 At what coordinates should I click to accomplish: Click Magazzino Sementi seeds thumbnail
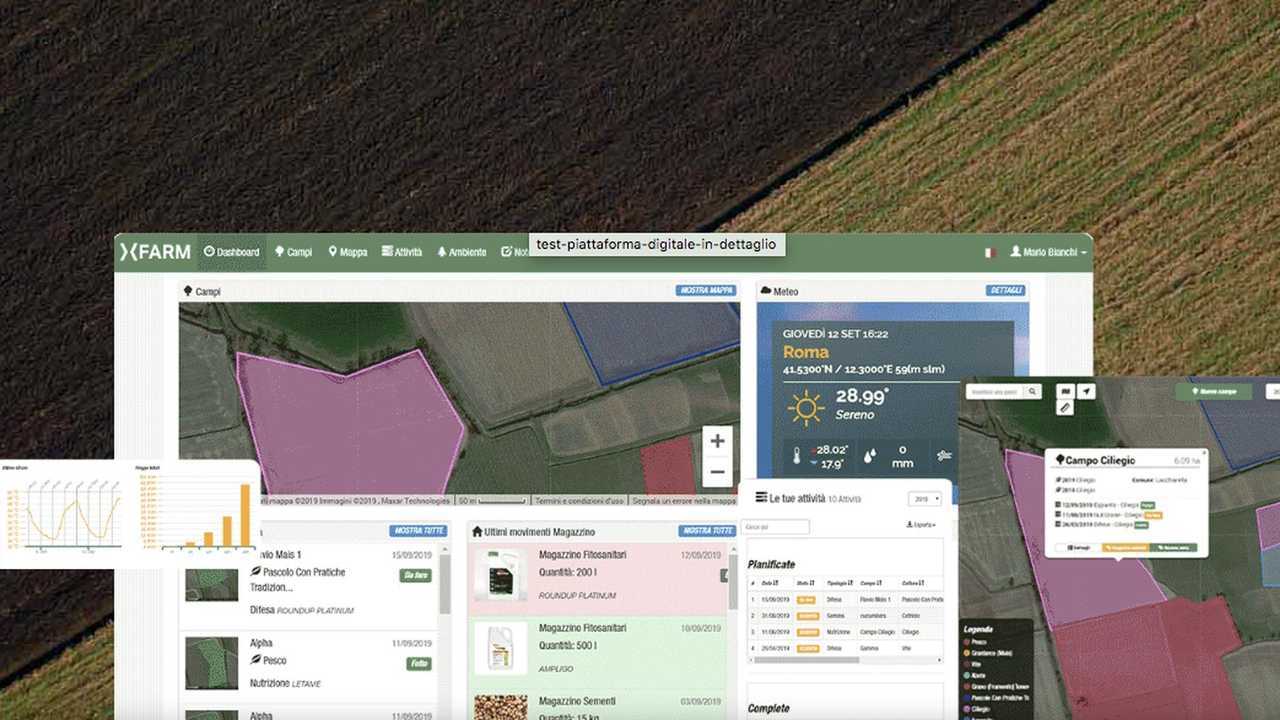[500, 708]
